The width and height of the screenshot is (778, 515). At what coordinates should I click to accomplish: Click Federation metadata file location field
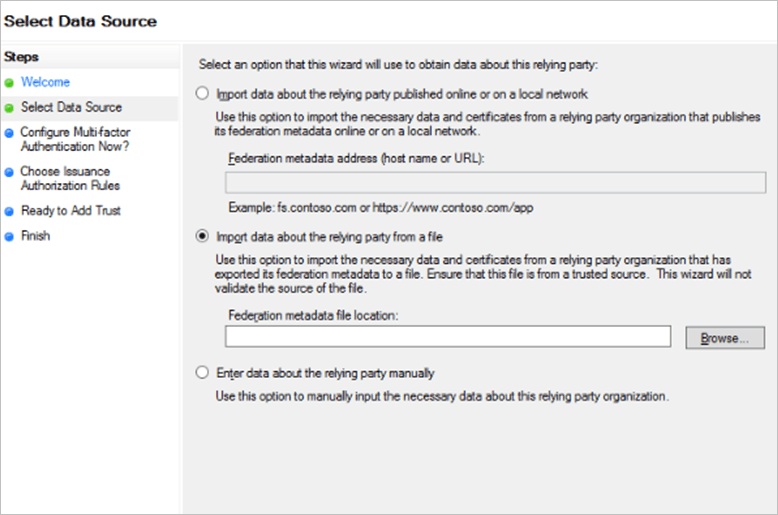click(x=448, y=336)
